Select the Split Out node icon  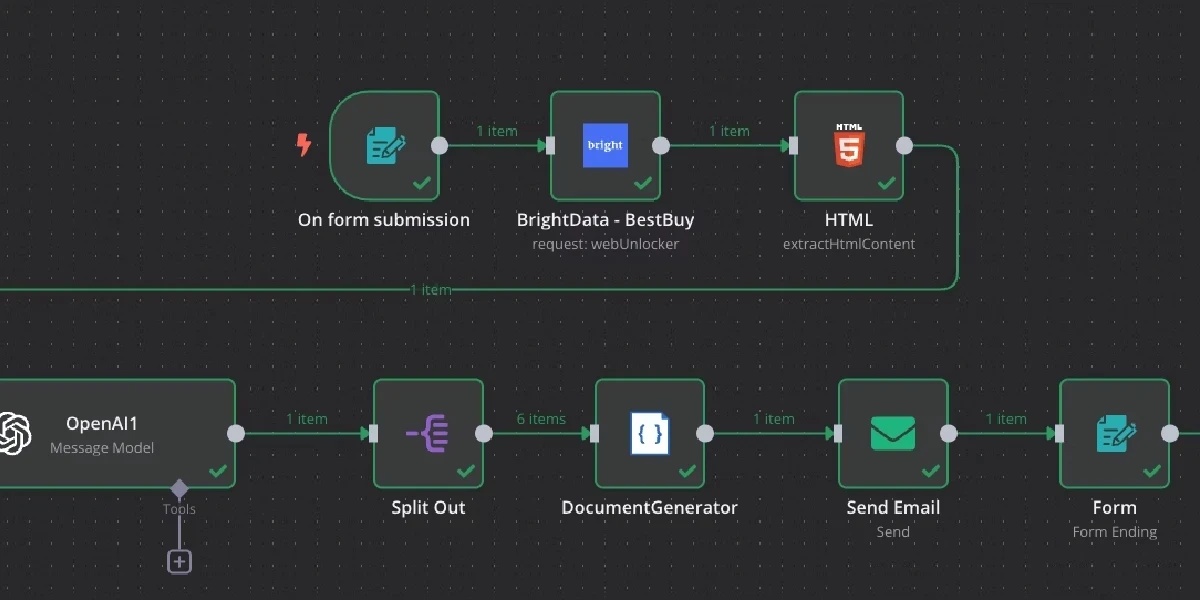[x=428, y=434]
